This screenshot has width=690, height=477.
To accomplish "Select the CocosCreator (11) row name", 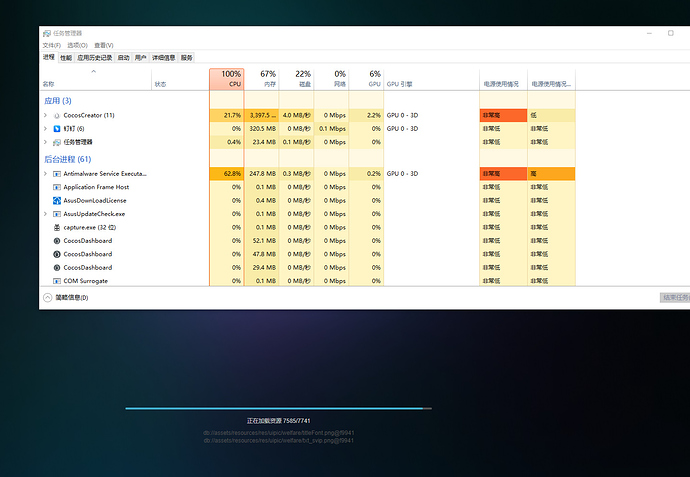I will [x=89, y=115].
